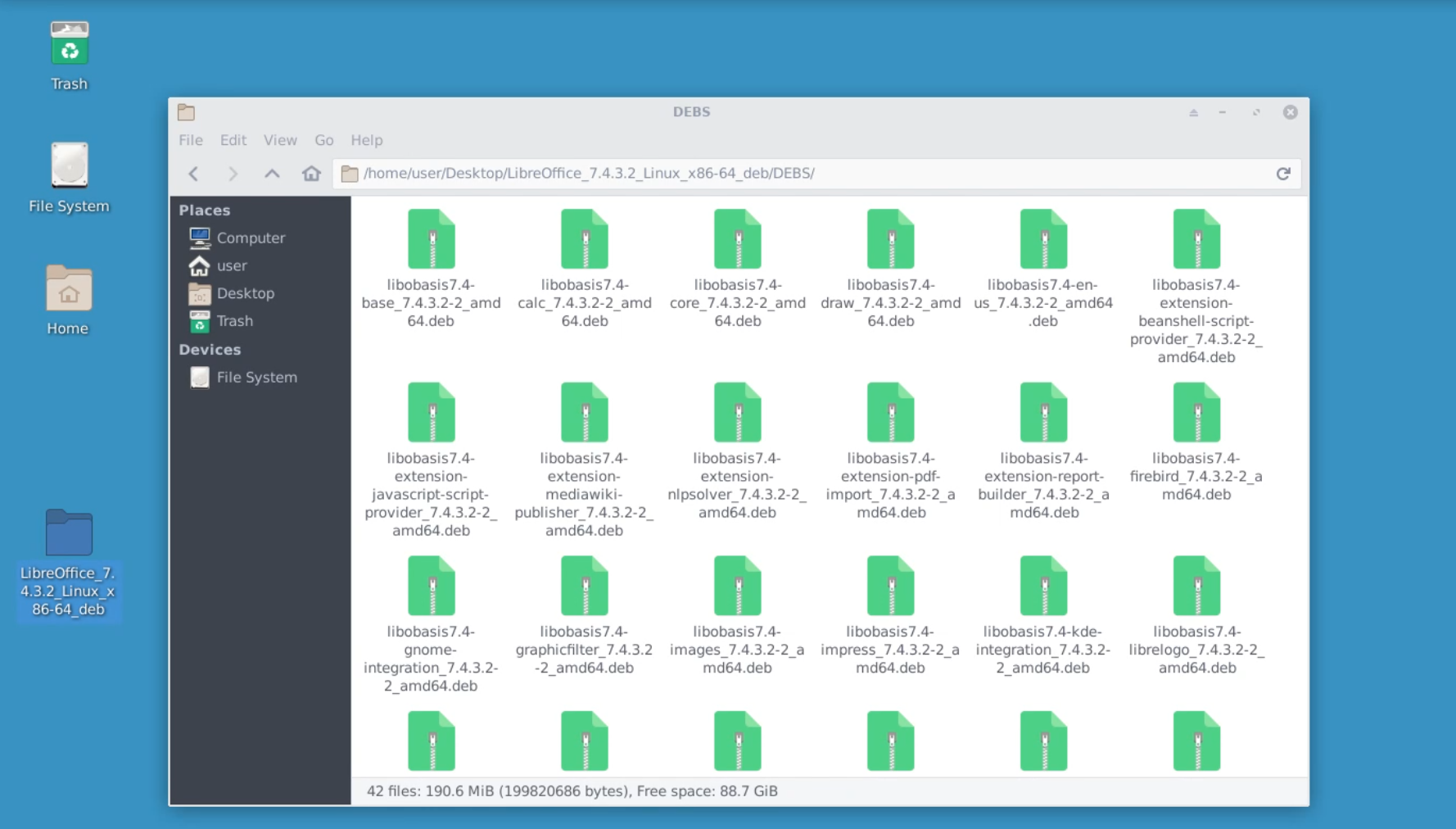This screenshot has height=829, width=1456.
Task: Select libobasis7.4-images deb file icon
Action: pyautogui.click(x=738, y=587)
